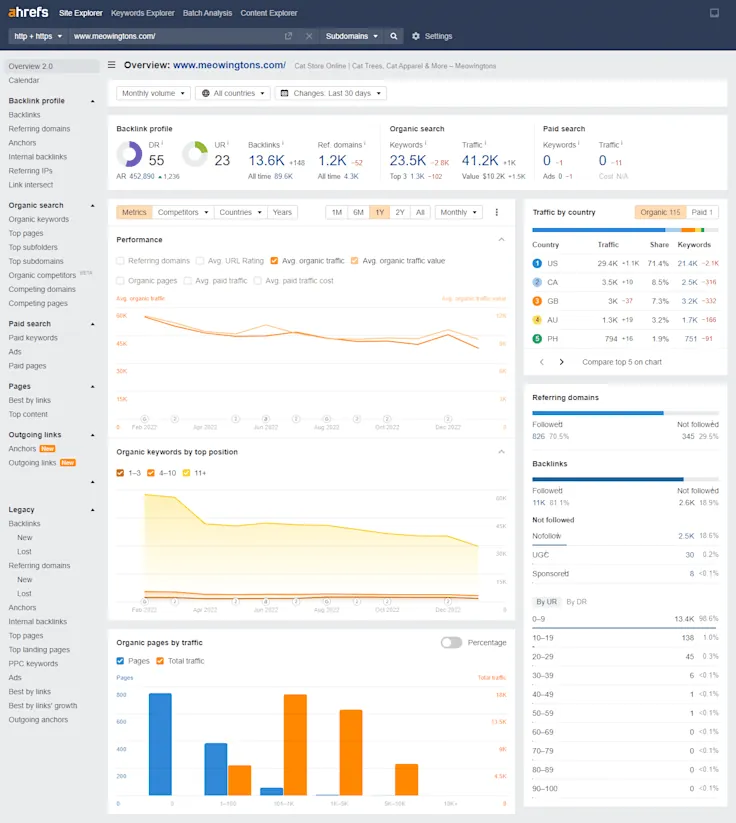Collapse the Performance section chevron
The width and height of the screenshot is (736, 823).
[501, 239]
